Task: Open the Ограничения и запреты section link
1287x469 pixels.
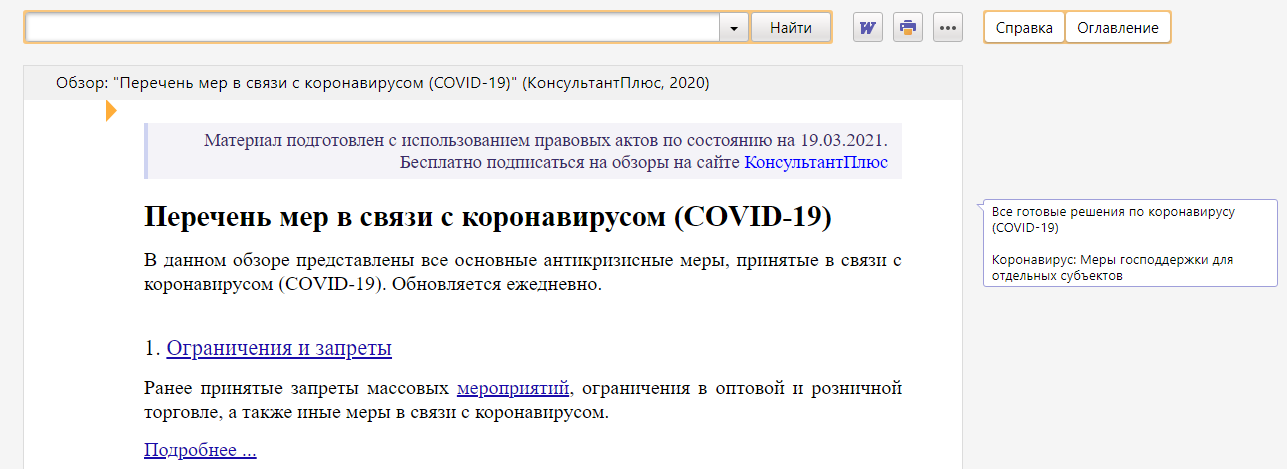Action: point(279,348)
